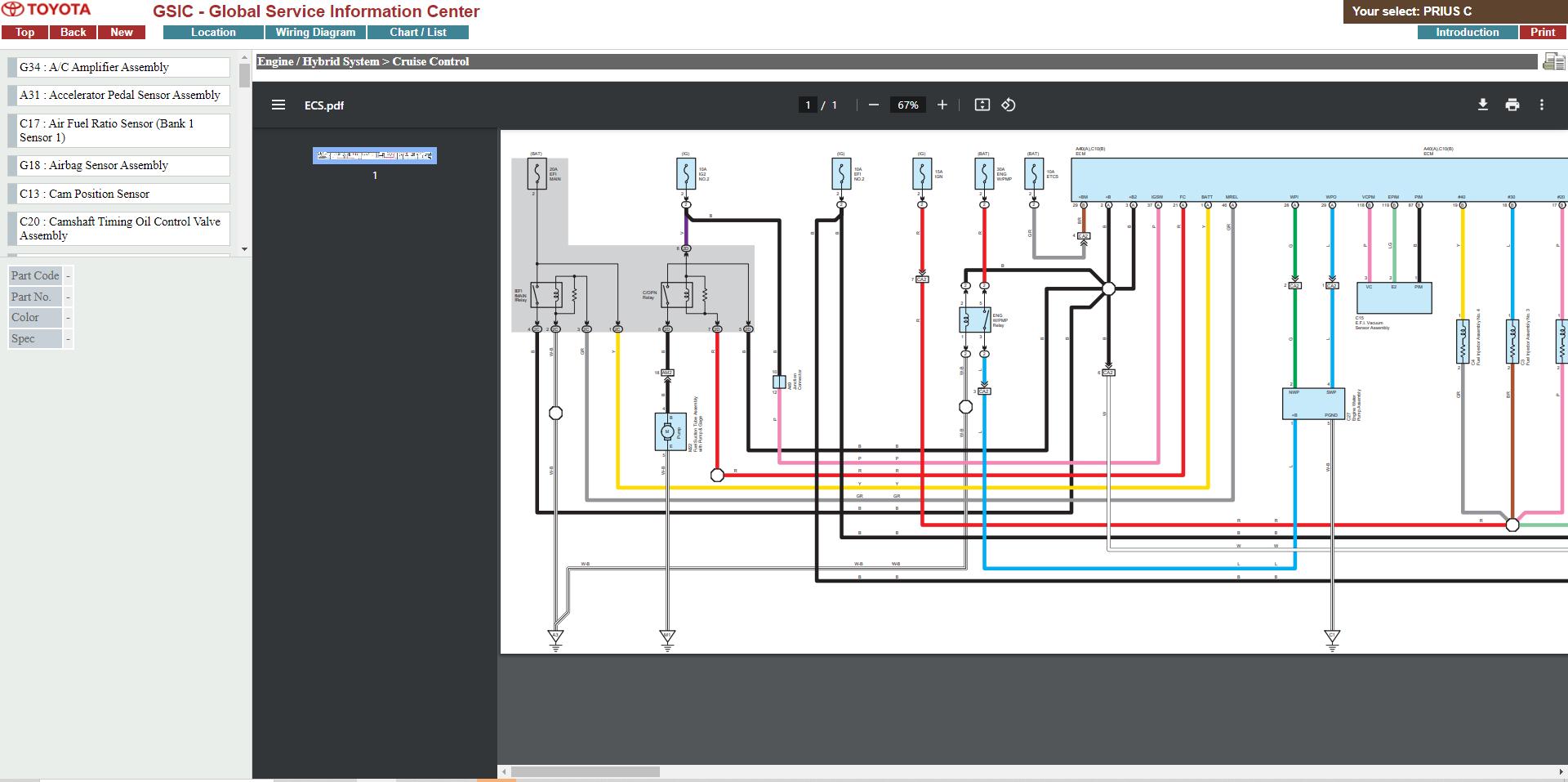Click the New button
Image resolution: width=1568 pixels, height=782 pixels.
pyautogui.click(x=122, y=32)
